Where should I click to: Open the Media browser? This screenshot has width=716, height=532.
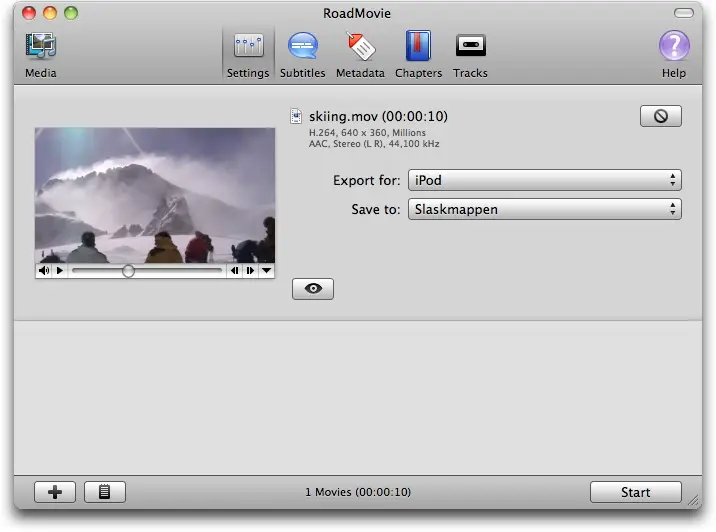(x=41, y=55)
